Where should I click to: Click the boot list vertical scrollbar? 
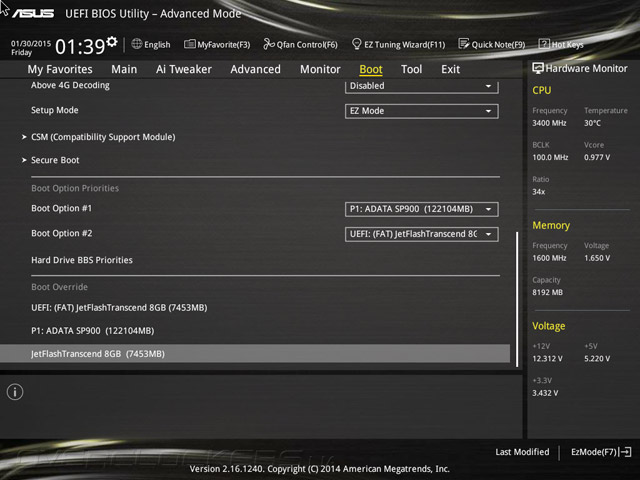click(517, 299)
